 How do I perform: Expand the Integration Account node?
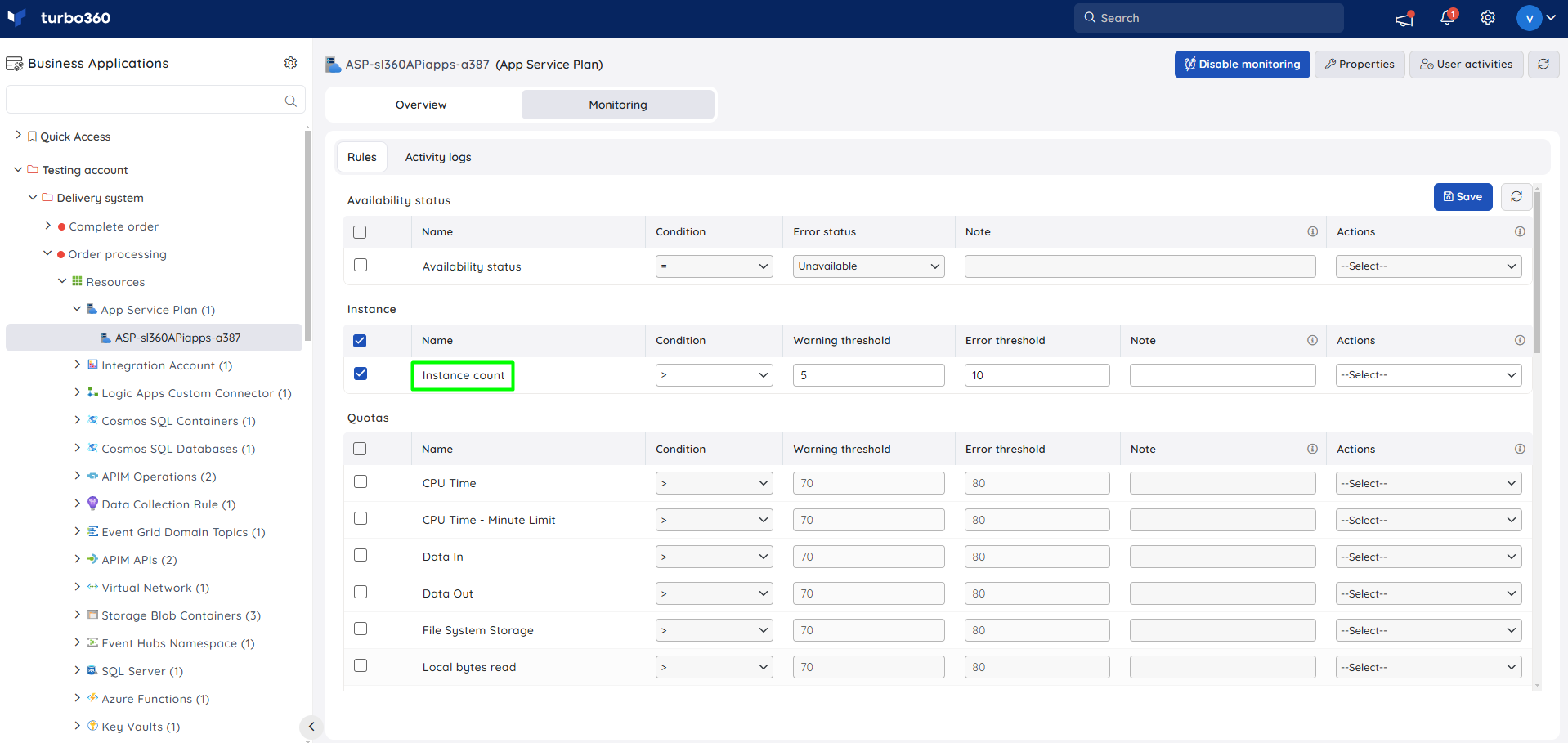77,365
